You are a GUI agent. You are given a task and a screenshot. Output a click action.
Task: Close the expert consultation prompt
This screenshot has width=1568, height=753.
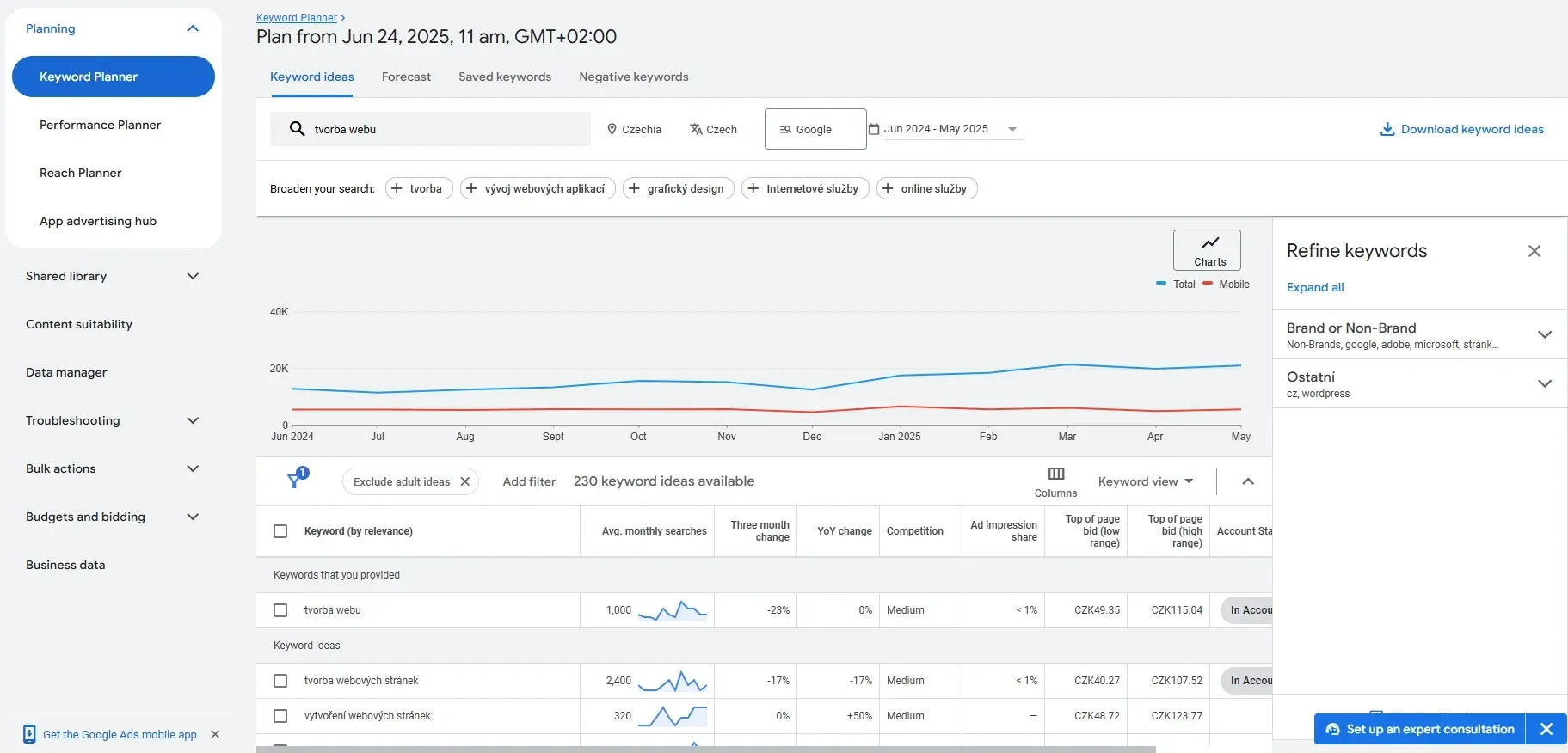(1546, 729)
